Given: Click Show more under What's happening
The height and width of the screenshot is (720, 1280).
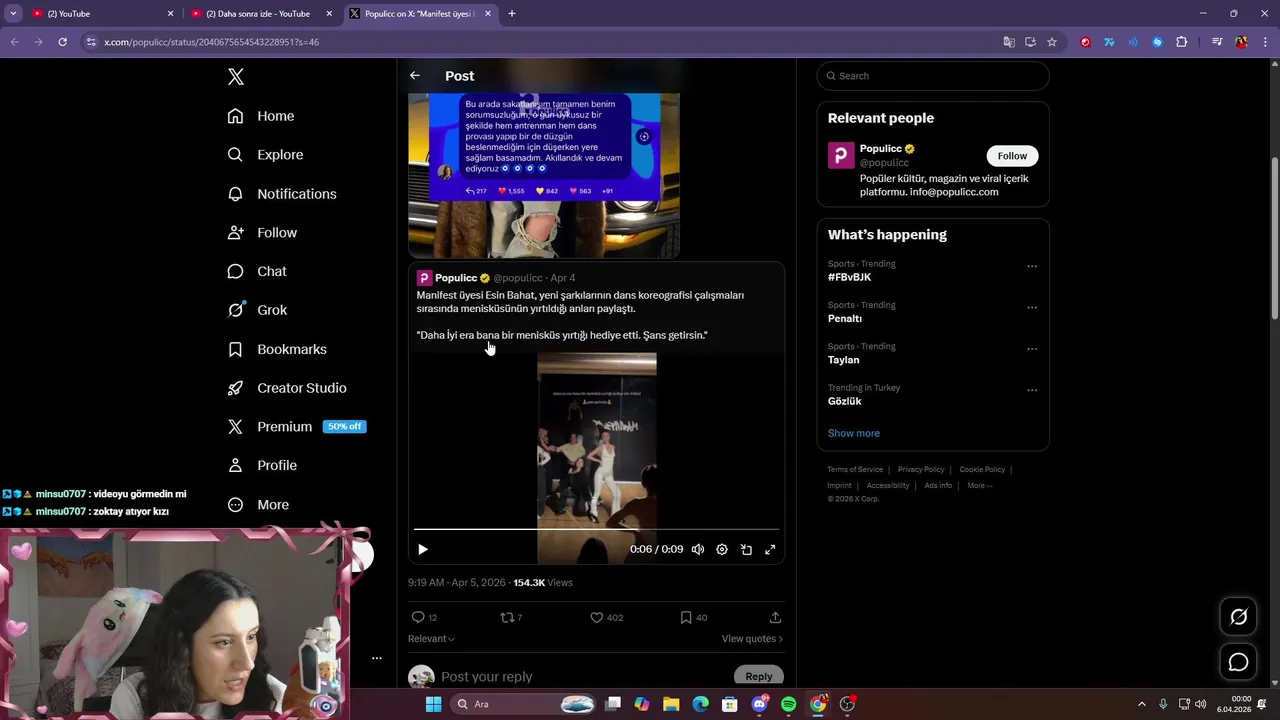Looking at the screenshot, I should coord(854,433).
